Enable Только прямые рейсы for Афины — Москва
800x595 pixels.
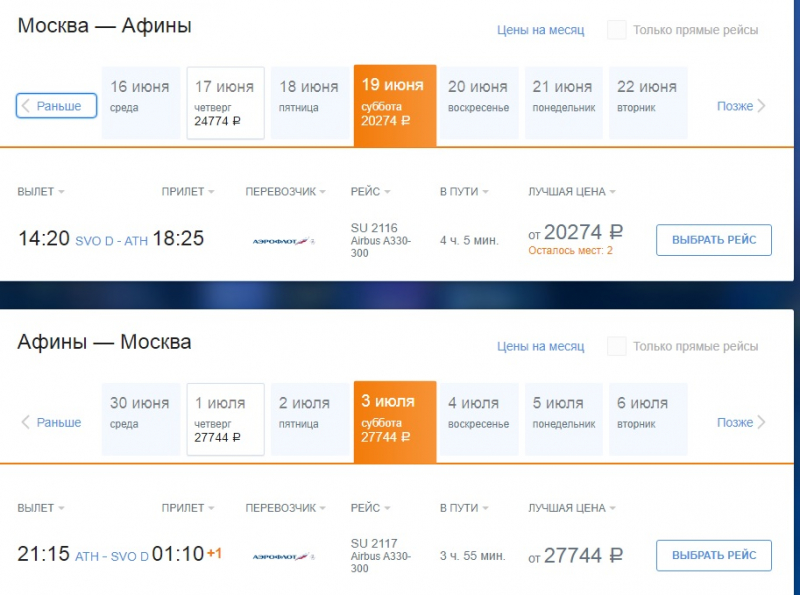[617, 346]
